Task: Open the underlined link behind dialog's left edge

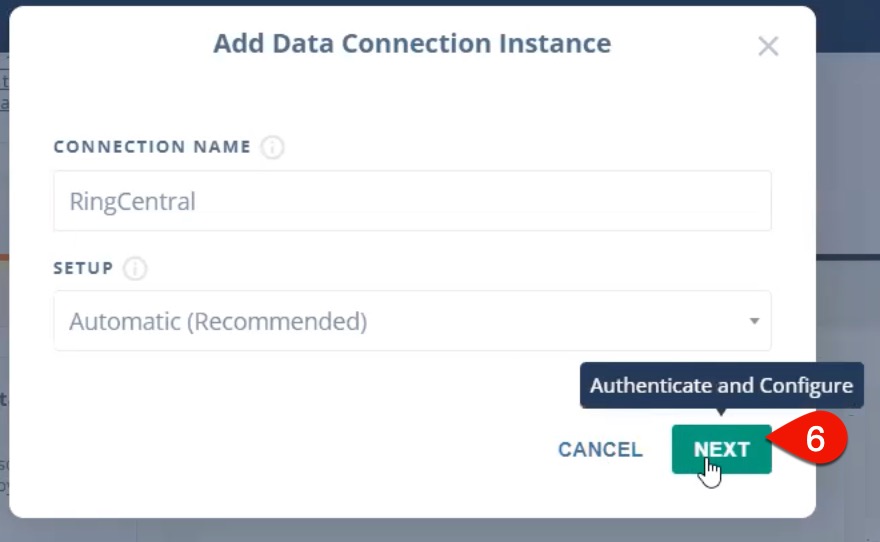Action: [x=4, y=93]
